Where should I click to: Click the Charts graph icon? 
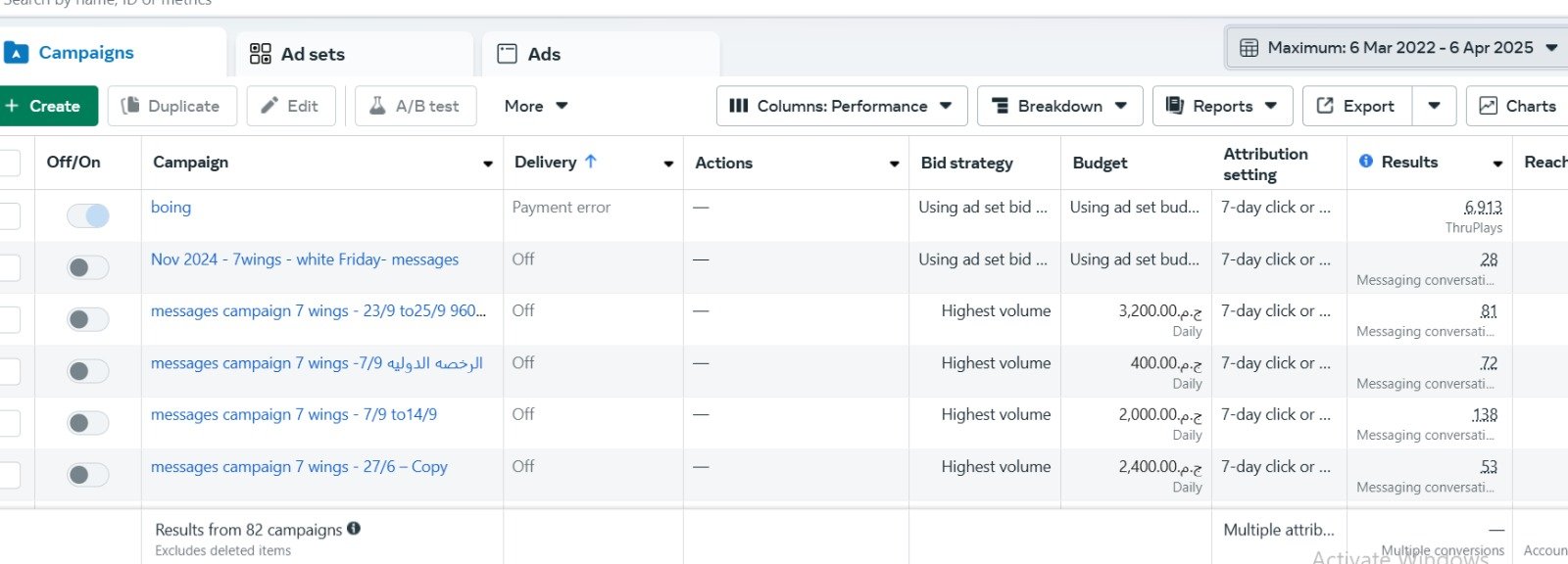[x=1488, y=106]
